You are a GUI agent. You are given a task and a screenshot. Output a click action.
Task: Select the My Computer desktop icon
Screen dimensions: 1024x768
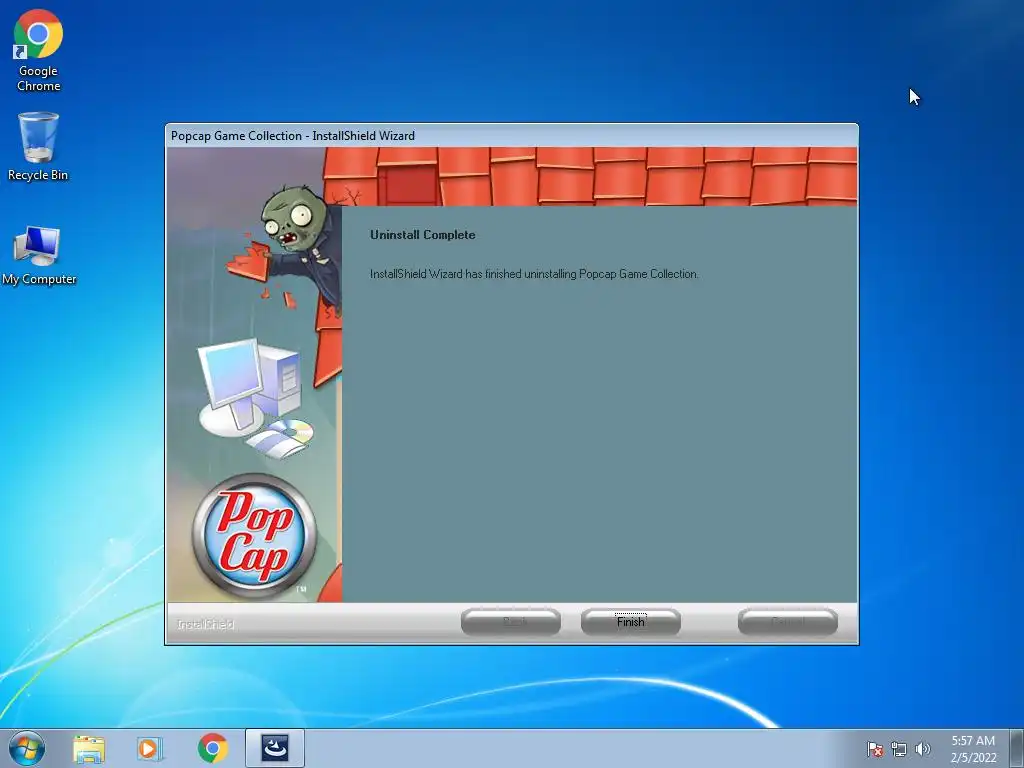pos(39,256)
